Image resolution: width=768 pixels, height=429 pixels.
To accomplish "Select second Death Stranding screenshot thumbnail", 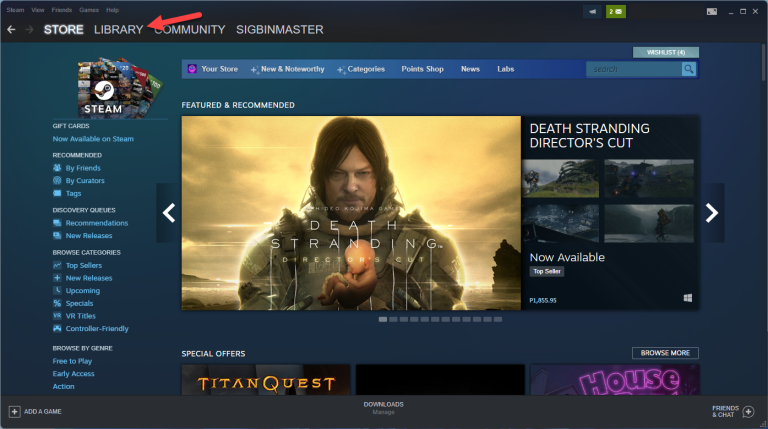I will pos(649,178).
